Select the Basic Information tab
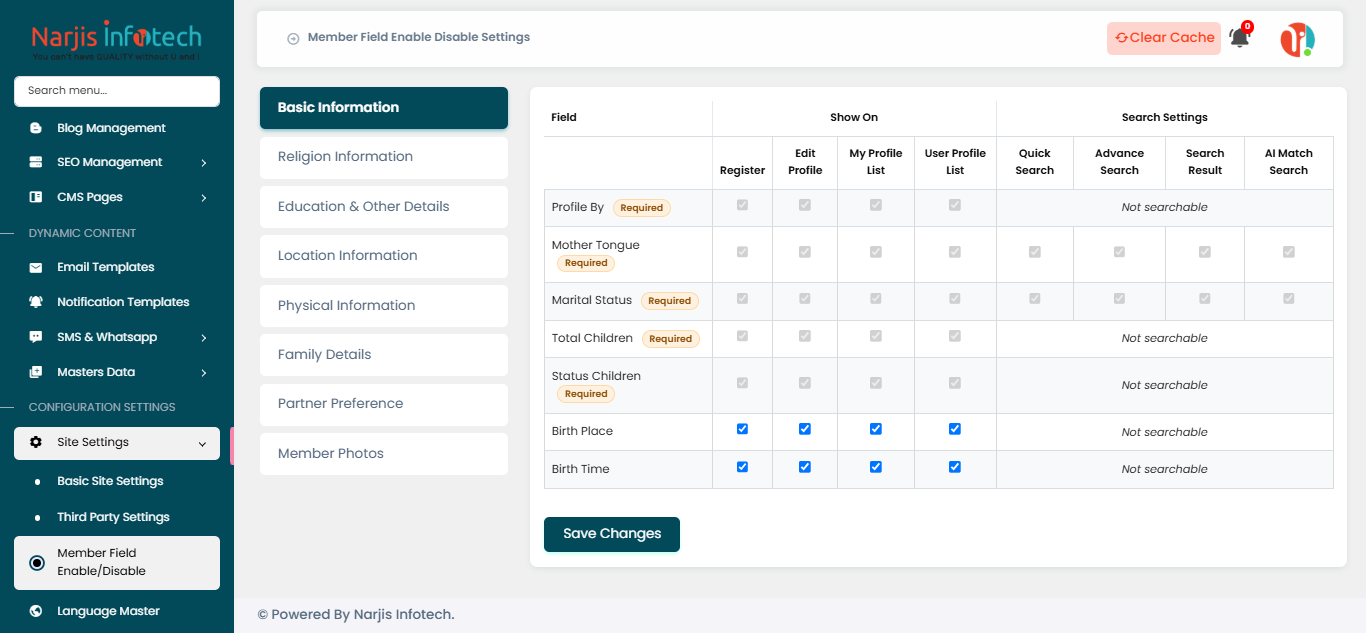The height and width of the screenshot is (633, 1366). pyautogui.click(x=384, y=108)
